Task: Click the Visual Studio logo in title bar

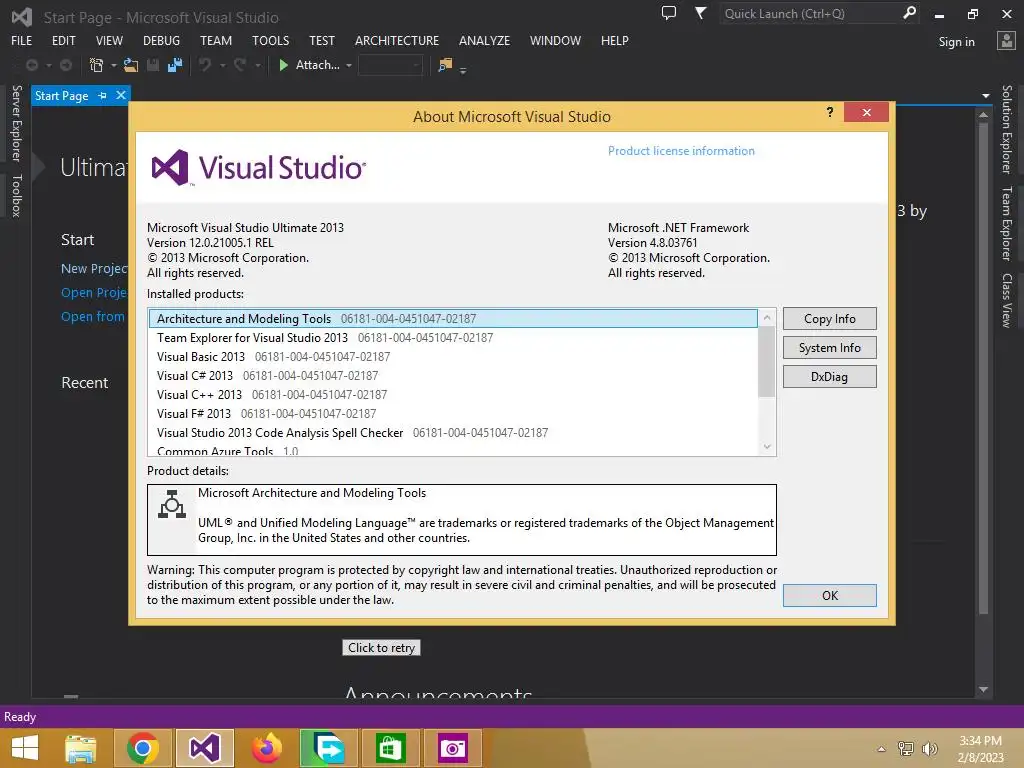Action: (x=22, y=17)
